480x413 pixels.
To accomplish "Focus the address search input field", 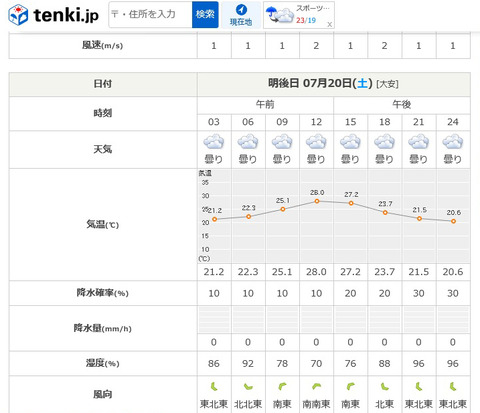I will 150,15.
